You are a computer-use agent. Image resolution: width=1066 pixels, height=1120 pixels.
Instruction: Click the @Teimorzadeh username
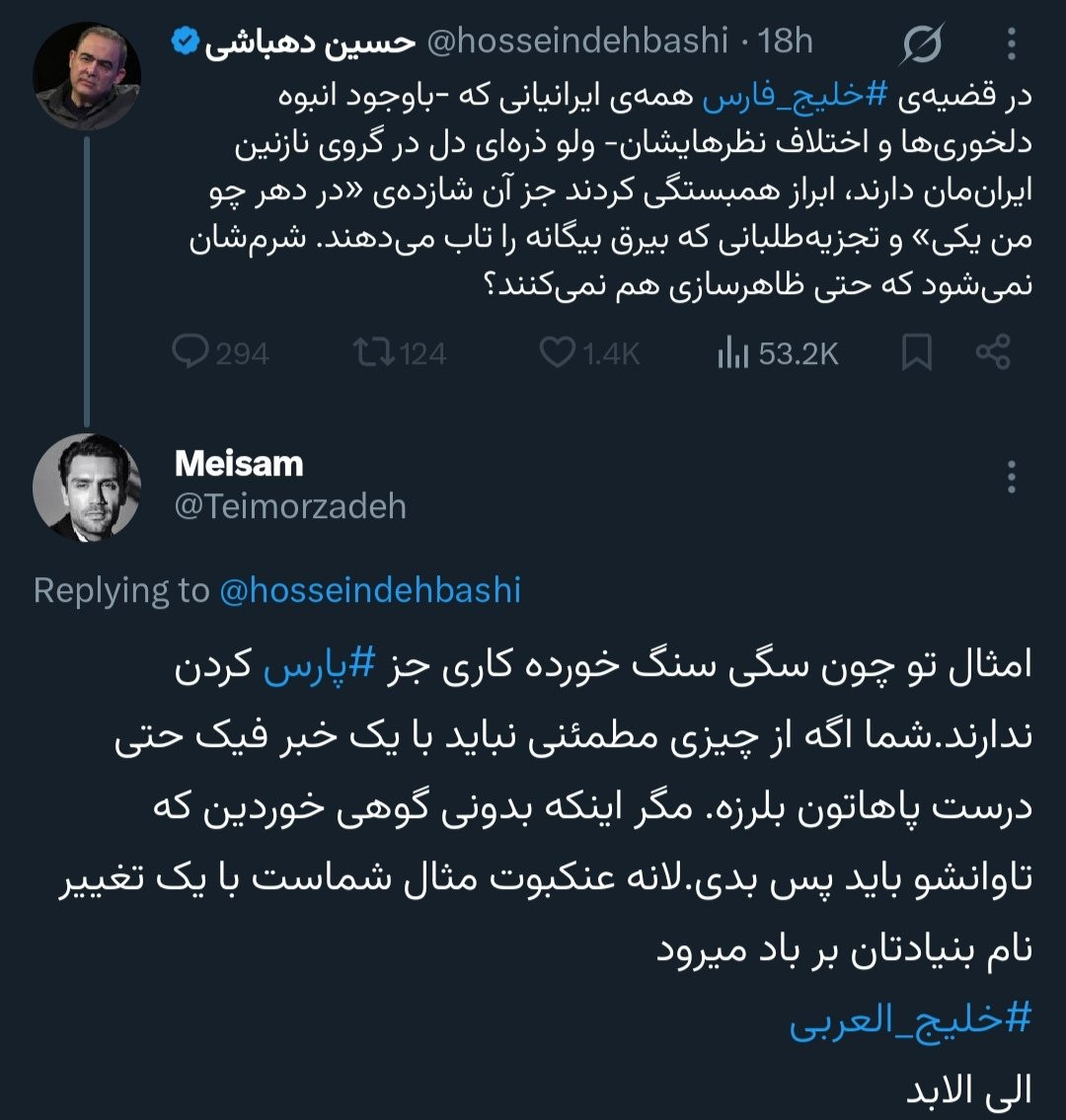290,505
